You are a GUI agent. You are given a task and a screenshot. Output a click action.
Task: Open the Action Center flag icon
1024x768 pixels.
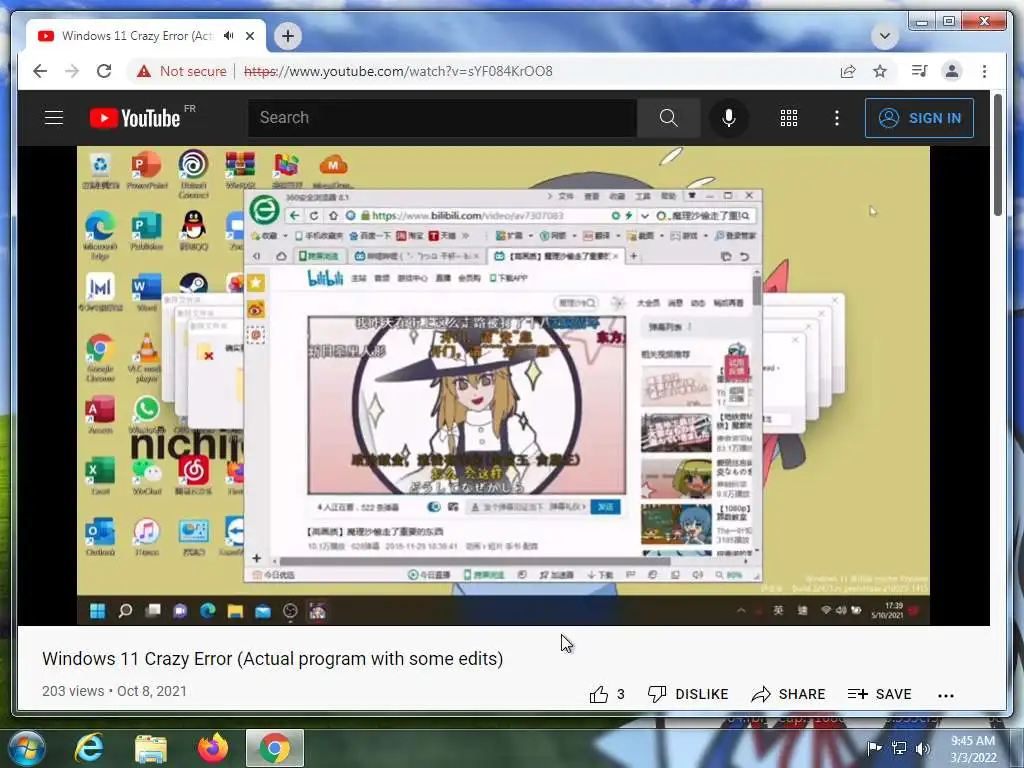pos(874,748)
